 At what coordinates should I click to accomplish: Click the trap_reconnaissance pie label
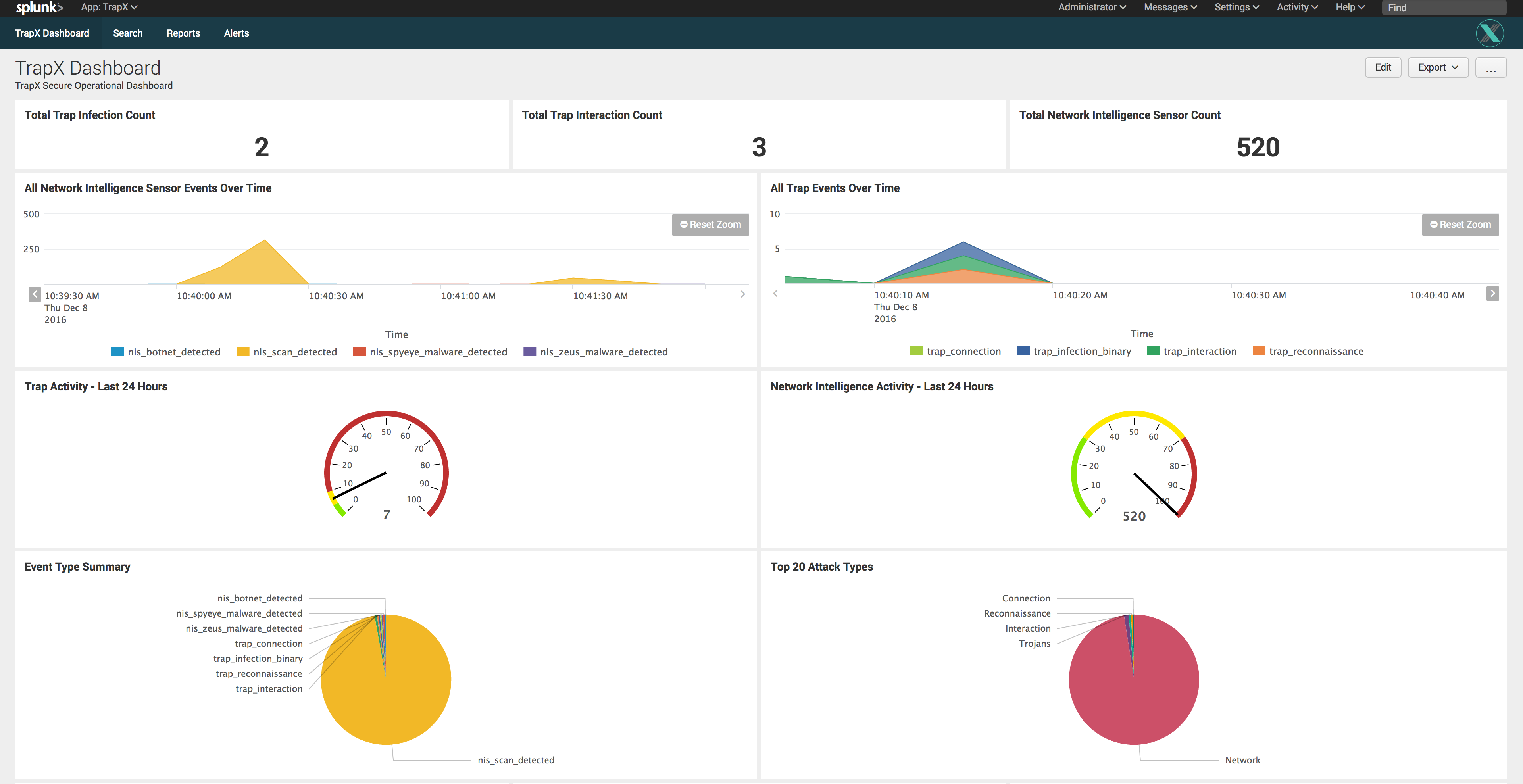(259, 674)
